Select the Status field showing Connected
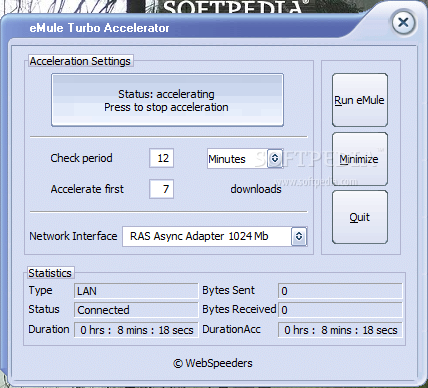The image size is (428, 388). (136, 310)
